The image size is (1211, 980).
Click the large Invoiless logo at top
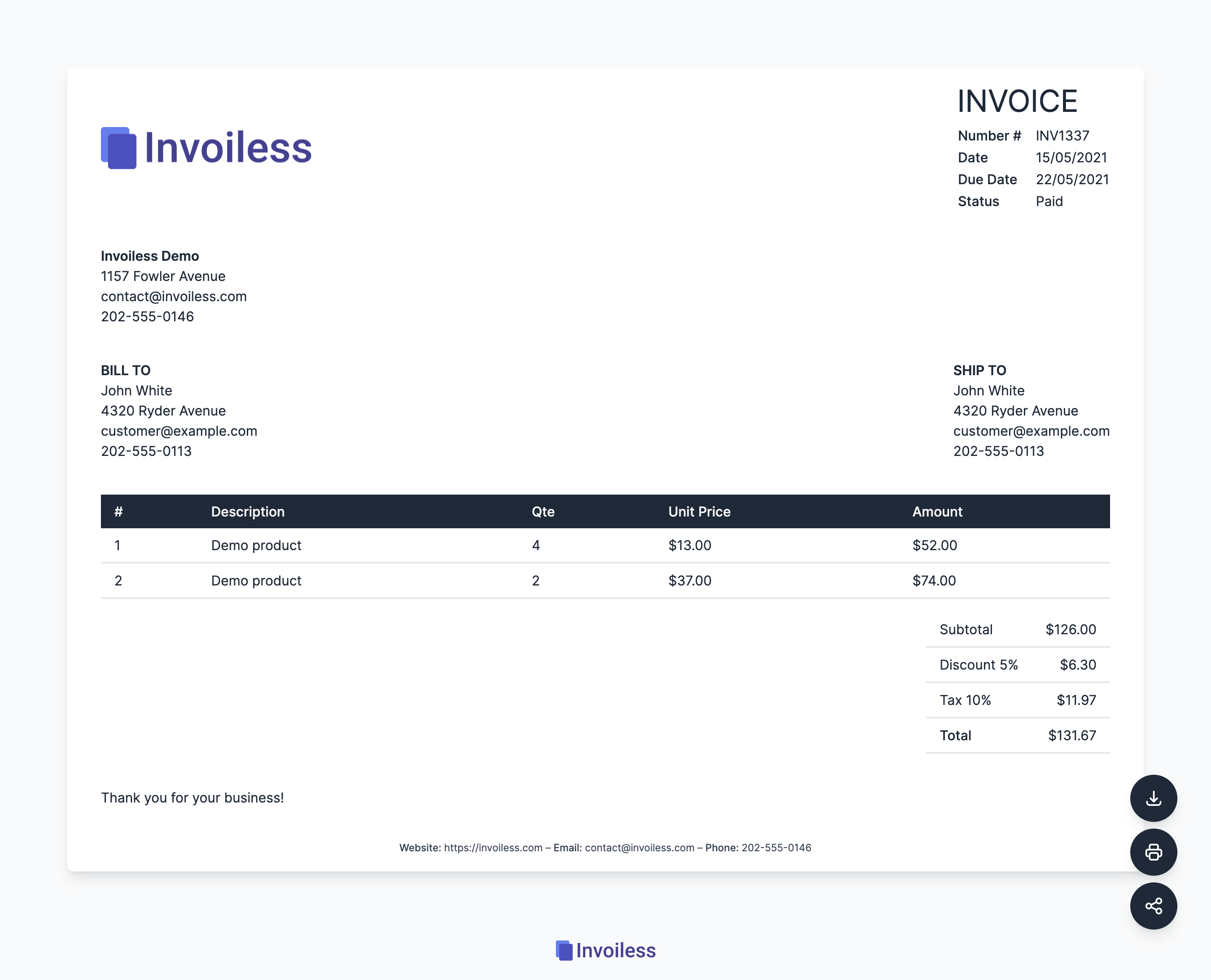pyautogui.click(x=206, y=148)
